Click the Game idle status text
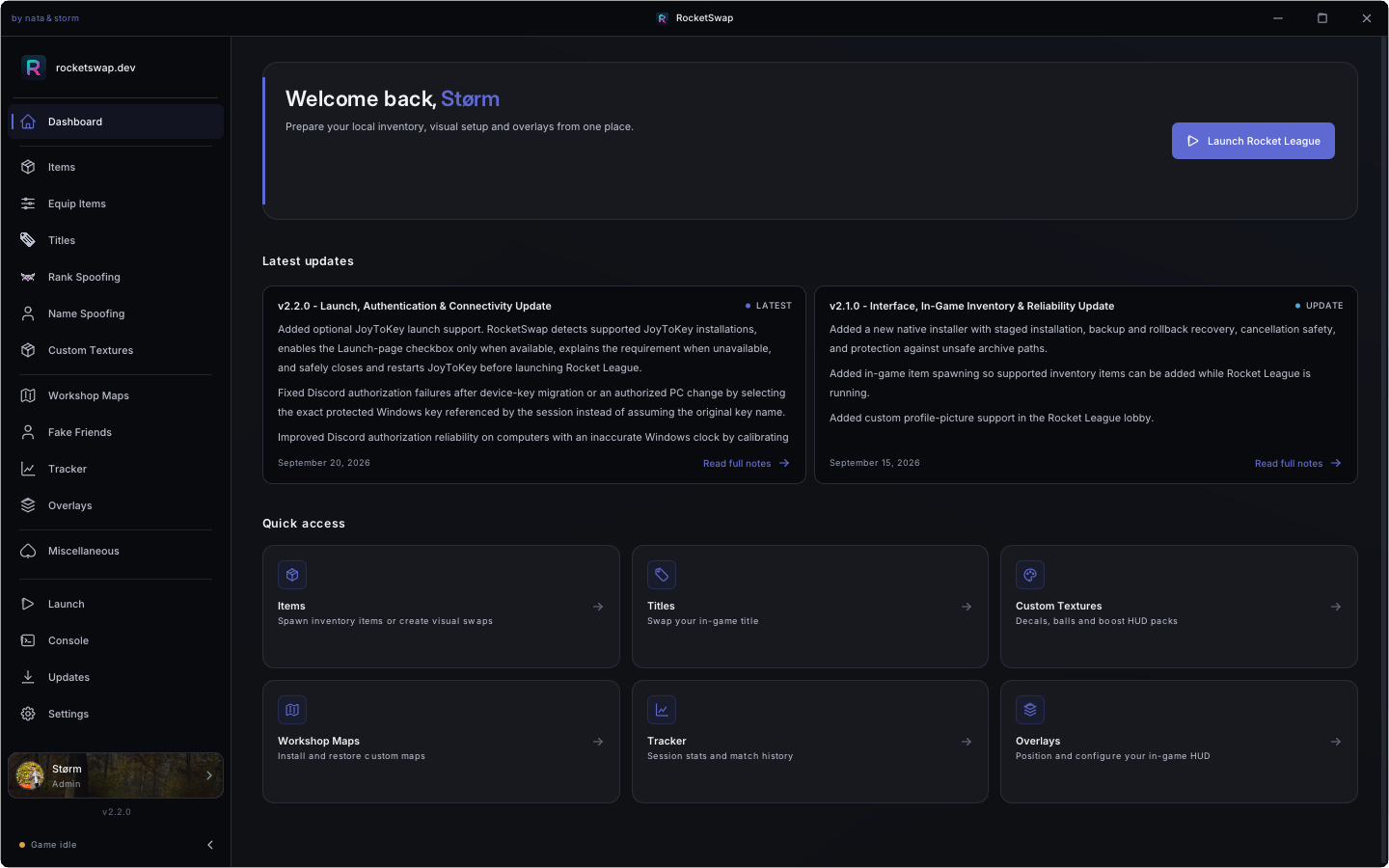 tap(54, 845)
